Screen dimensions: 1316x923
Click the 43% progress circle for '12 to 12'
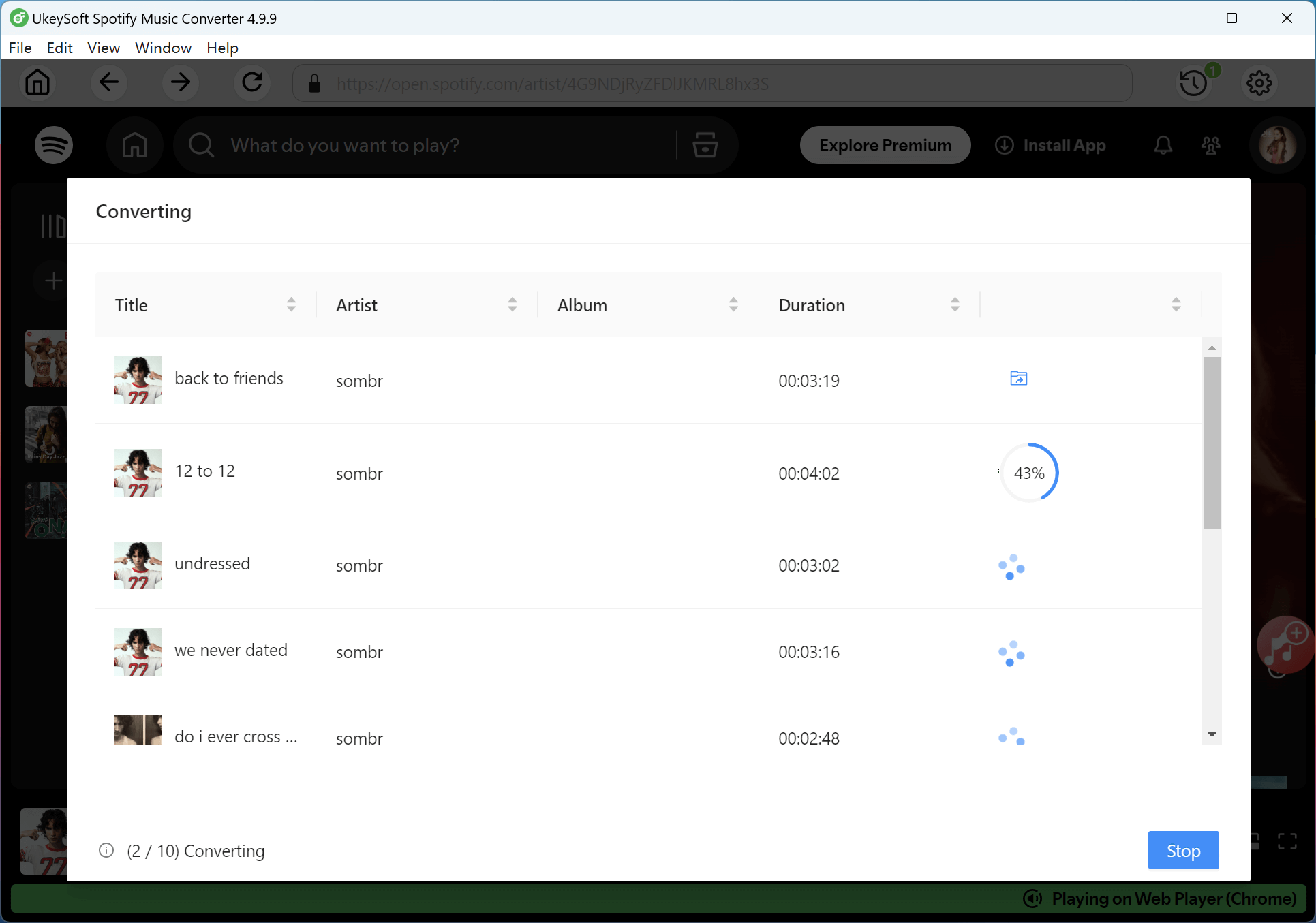tap(1028, 472)
